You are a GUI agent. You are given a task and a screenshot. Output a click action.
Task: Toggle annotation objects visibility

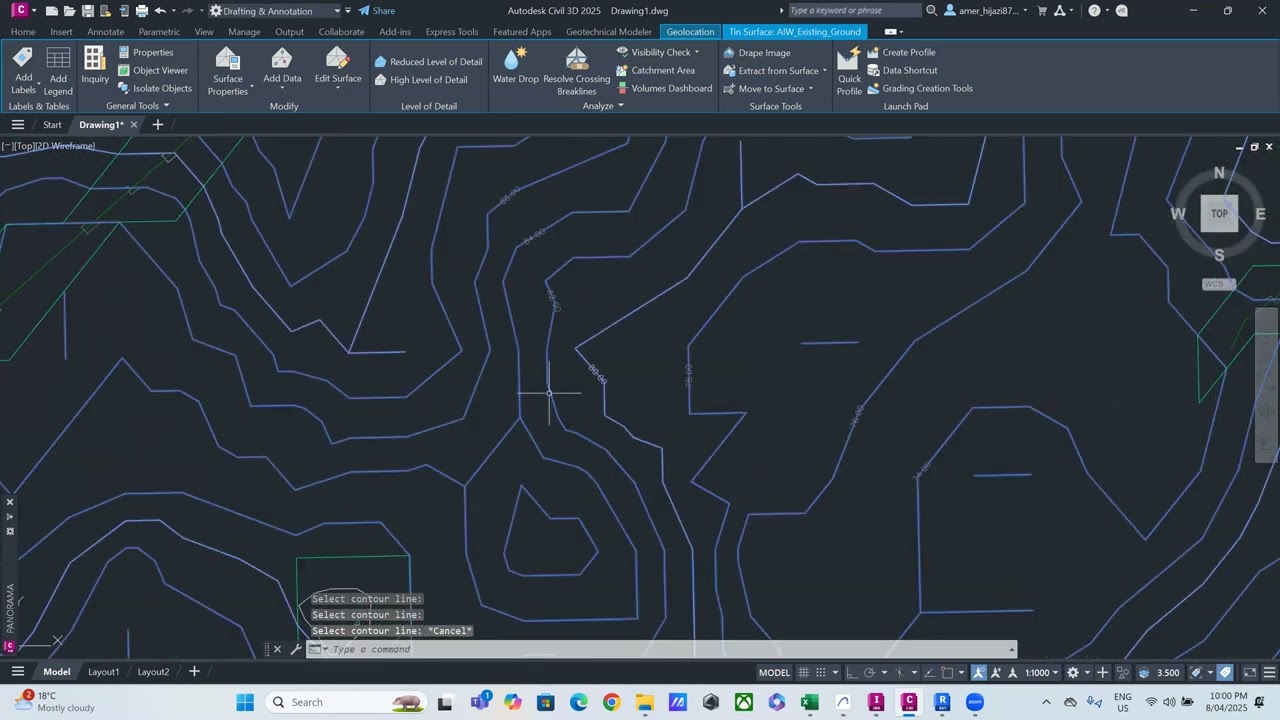(979, 672)
